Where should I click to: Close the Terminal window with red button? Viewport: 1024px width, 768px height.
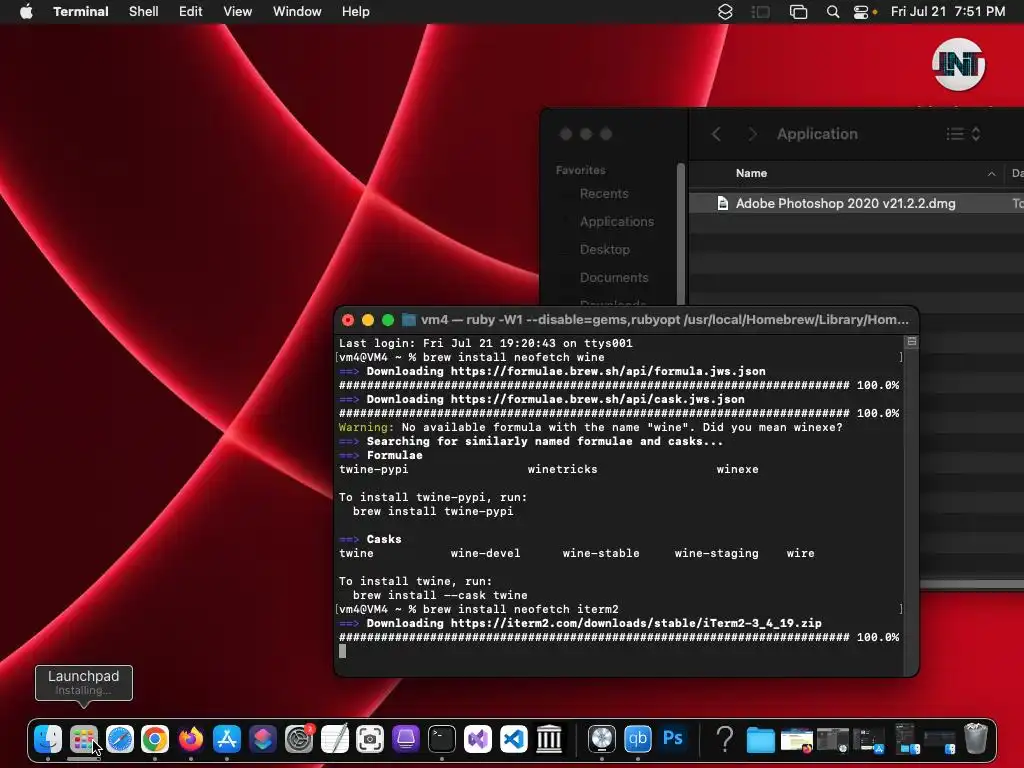click(x=348, y=320)
